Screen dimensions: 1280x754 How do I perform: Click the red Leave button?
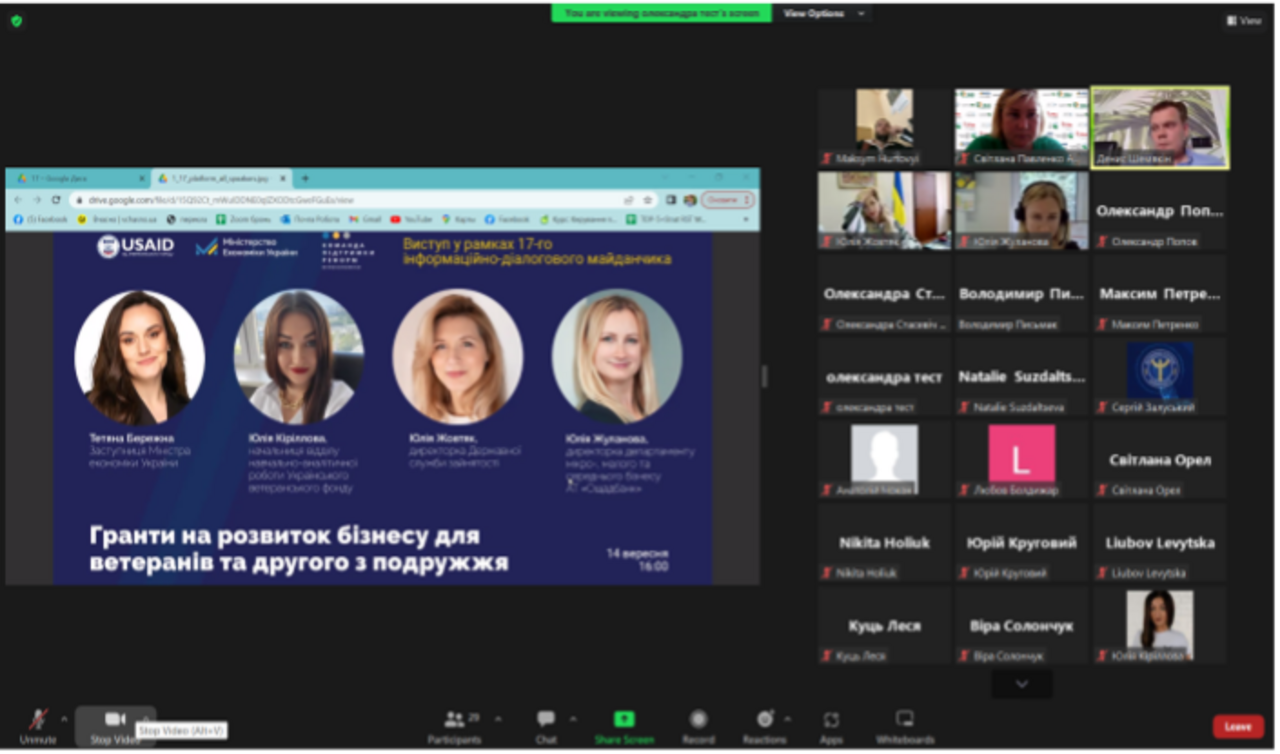tap(1238, 727)
